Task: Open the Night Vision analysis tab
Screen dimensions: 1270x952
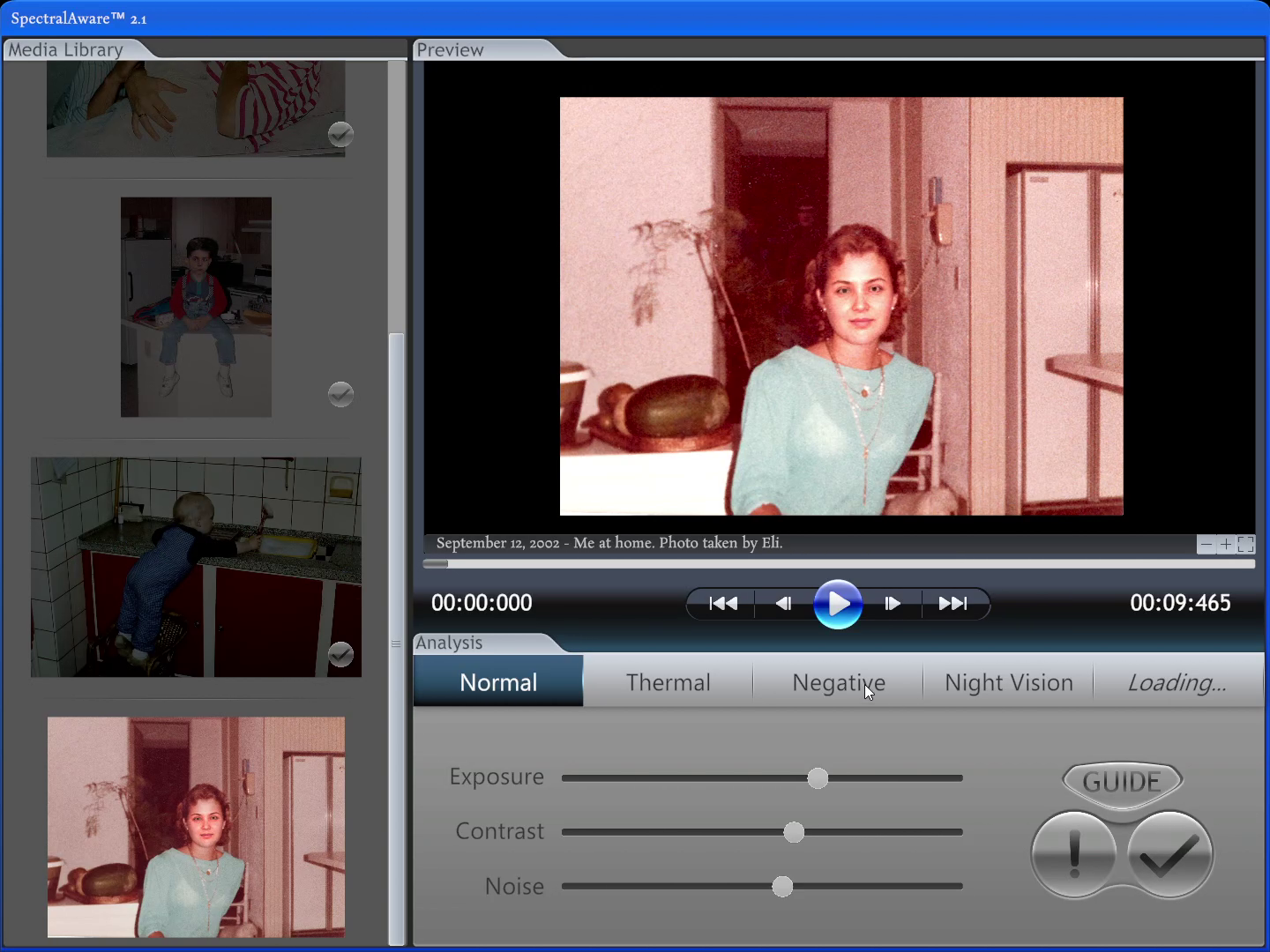Action: [x=1009, y=682]
